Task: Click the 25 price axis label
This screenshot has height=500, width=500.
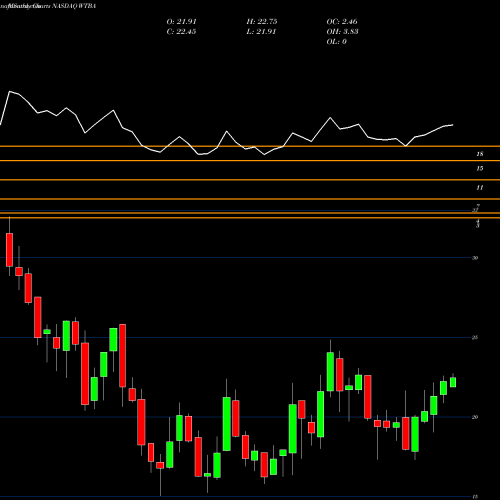Action: coord(475,337)
